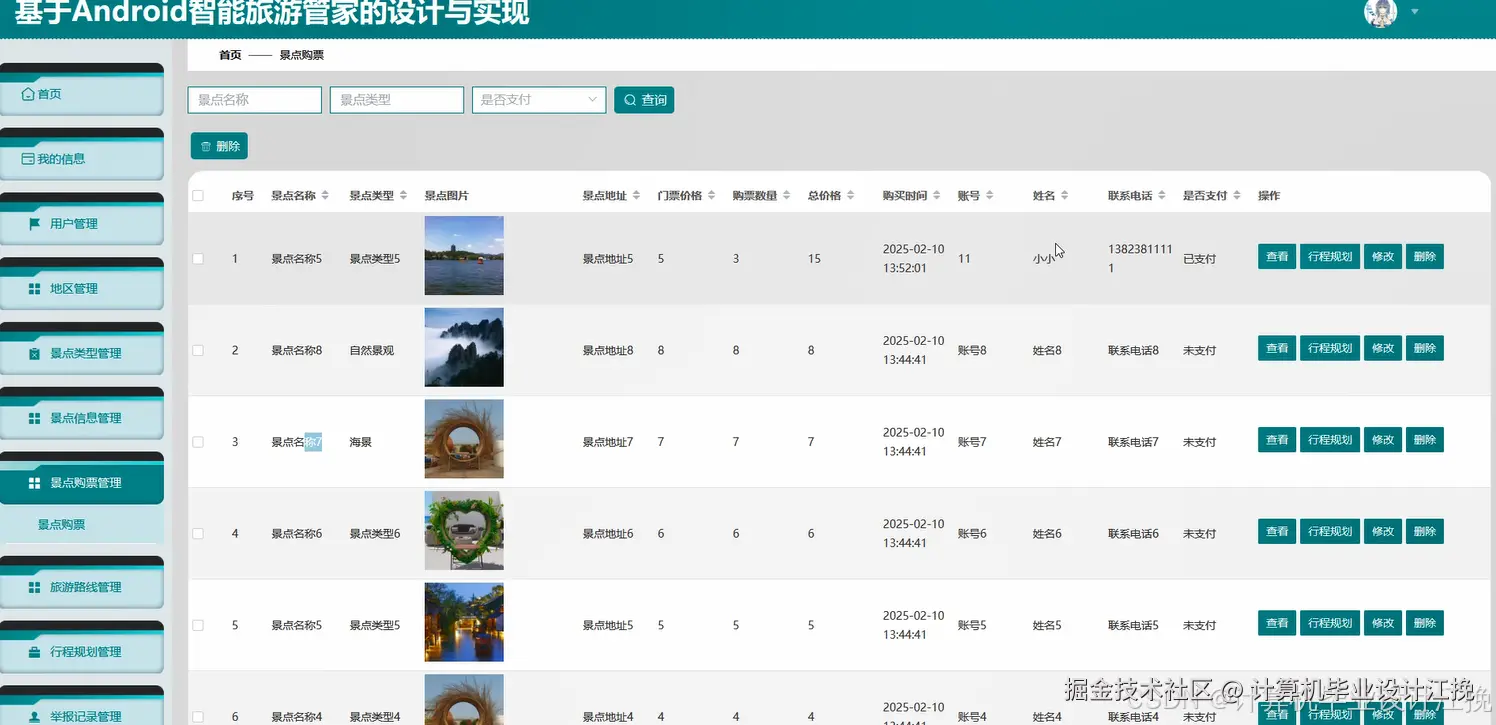Click the home icon in the sidebar 首页 item
Screen dimensions: 1496x725
(x=28, y=94)
